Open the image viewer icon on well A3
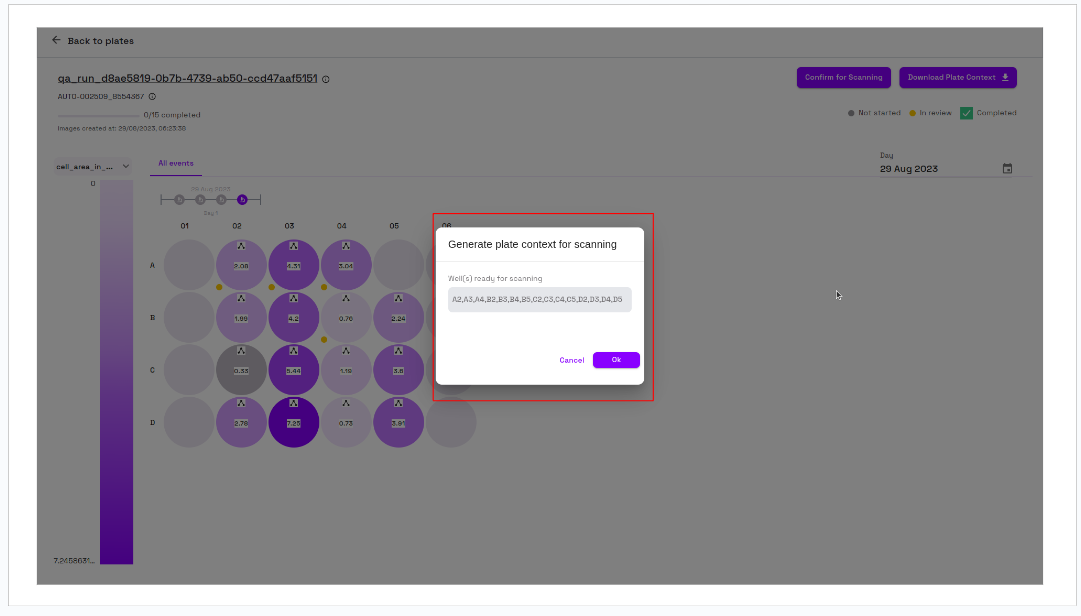Image resolution: width=1081 pixels, height=616 pixels. [293, 246]
